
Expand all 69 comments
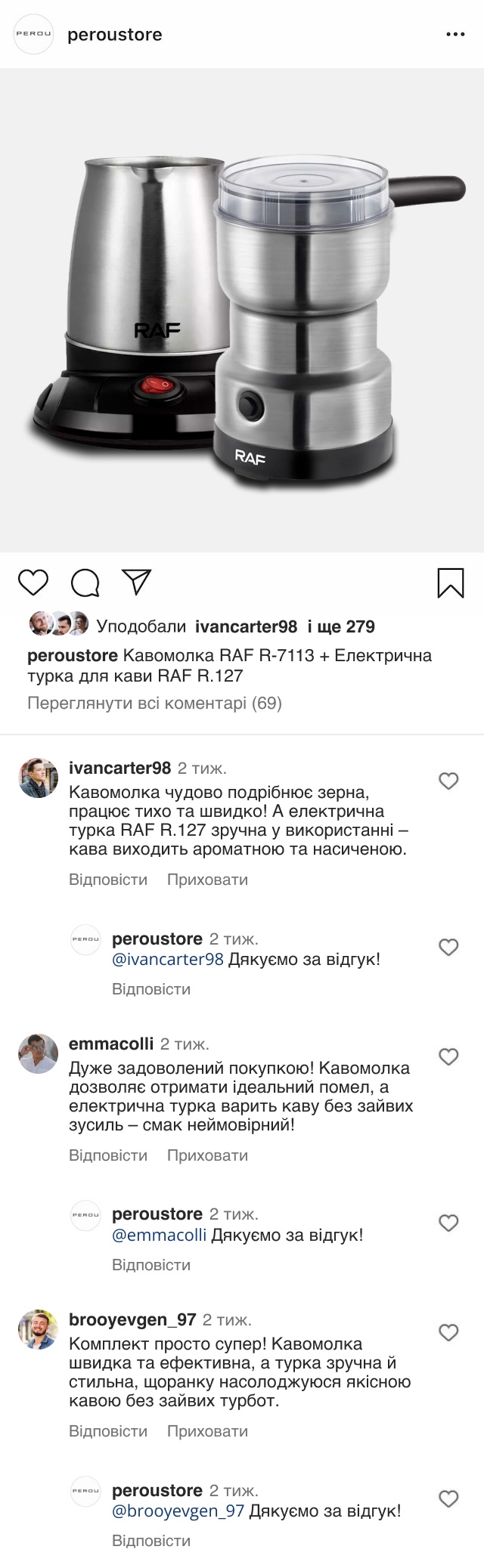[x=154, y=704]
